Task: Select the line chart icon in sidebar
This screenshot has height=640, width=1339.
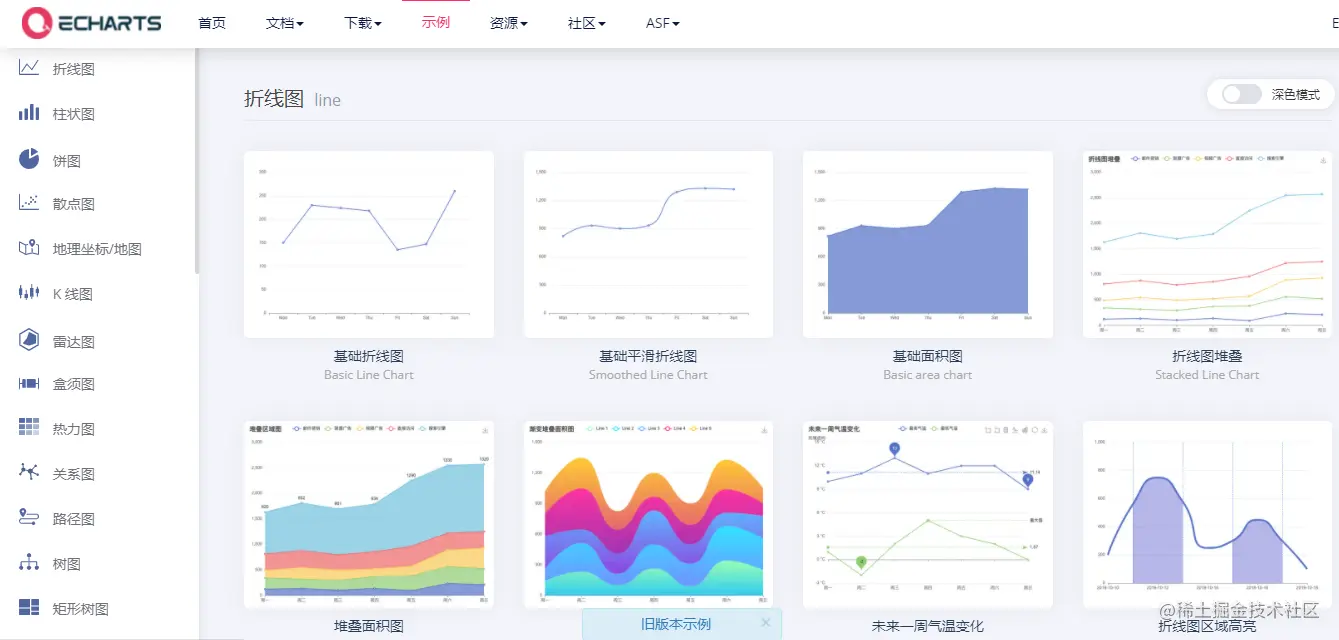Action: 29,68
